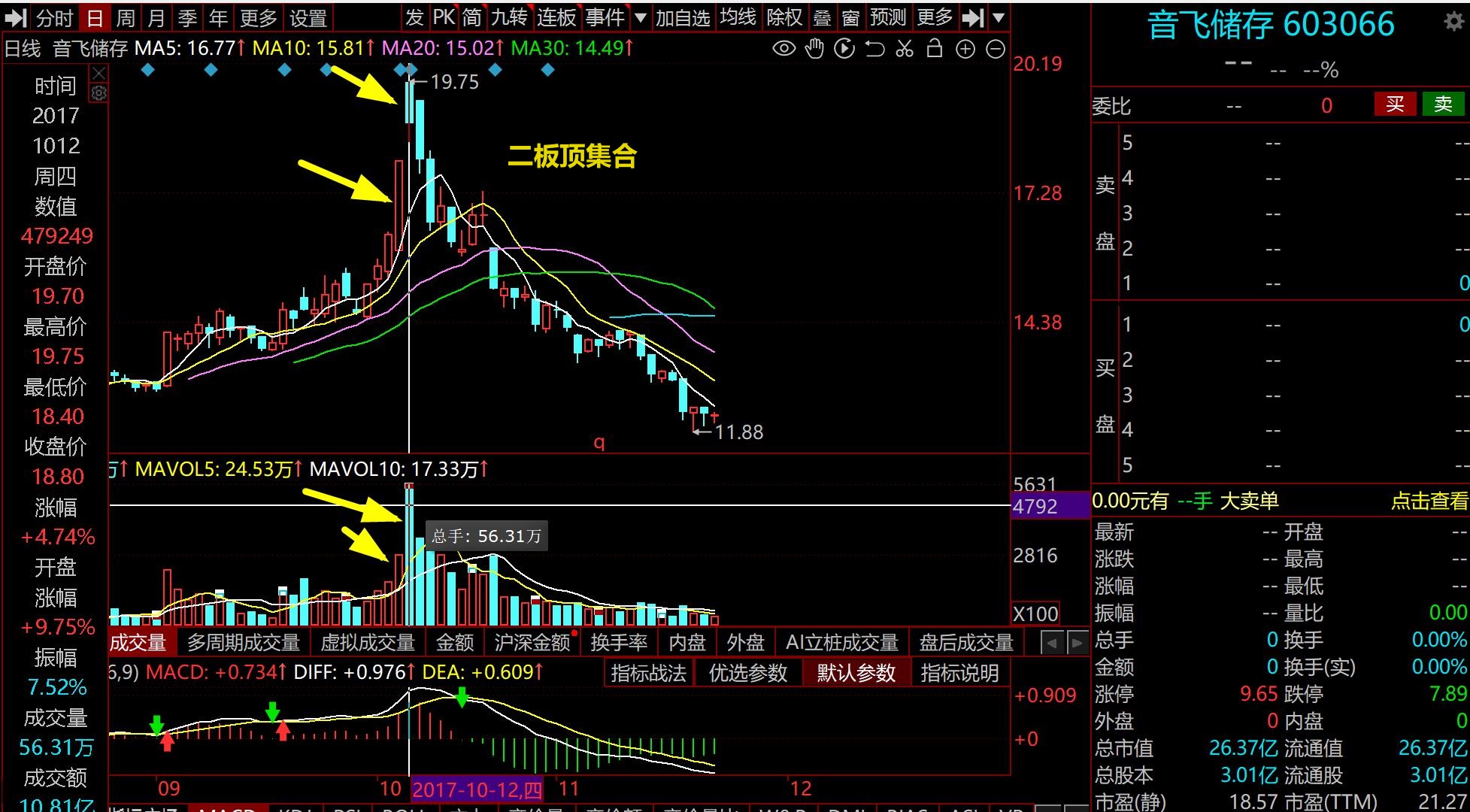Zoom out with the minus circle icon
Viewport: 1470px width, 812px height.
[995, 50]
